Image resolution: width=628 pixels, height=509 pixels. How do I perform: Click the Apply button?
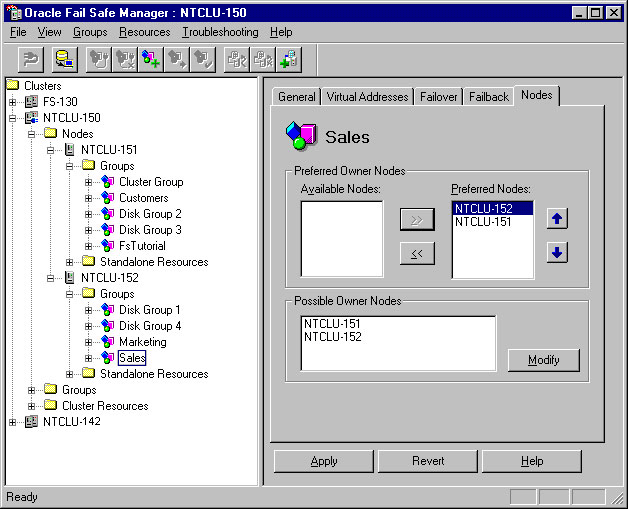pos(324,461)
